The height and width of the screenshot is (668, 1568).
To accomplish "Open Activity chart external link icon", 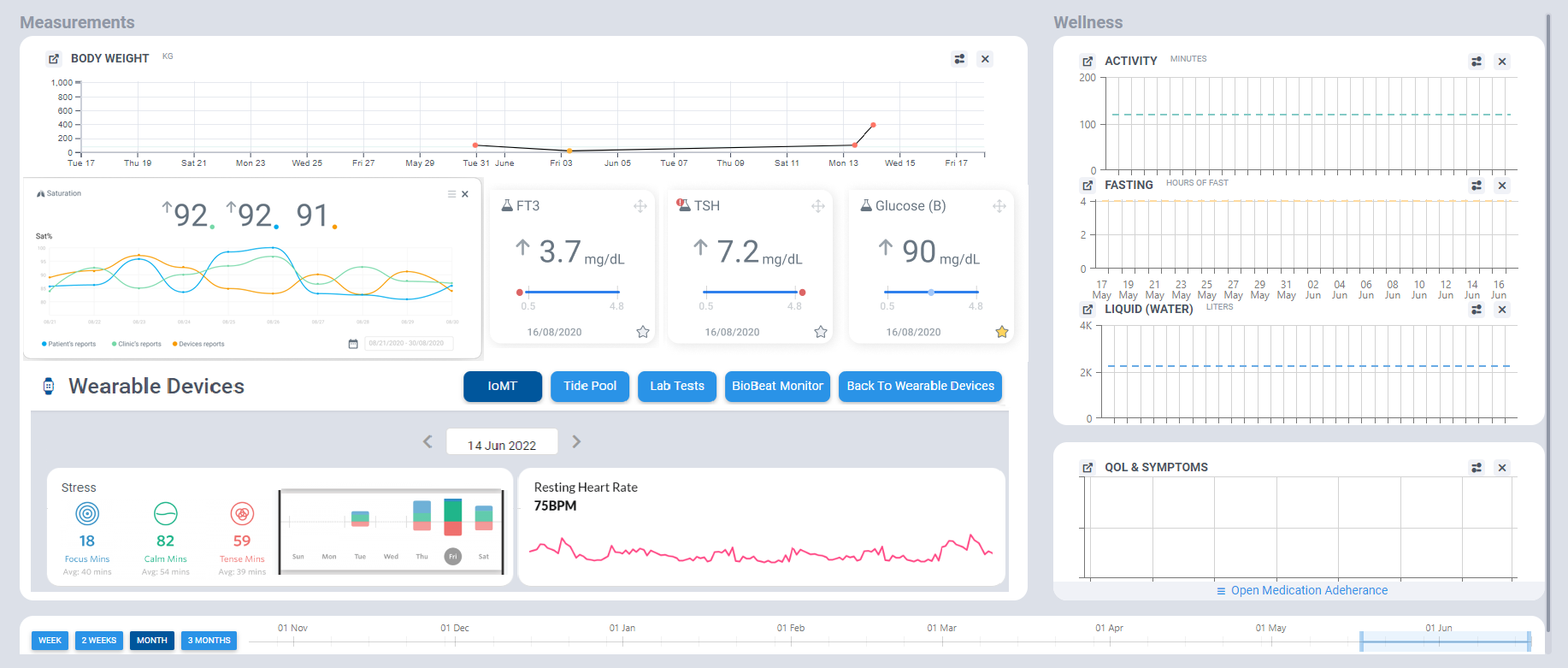I will (x=1088, y=62).
